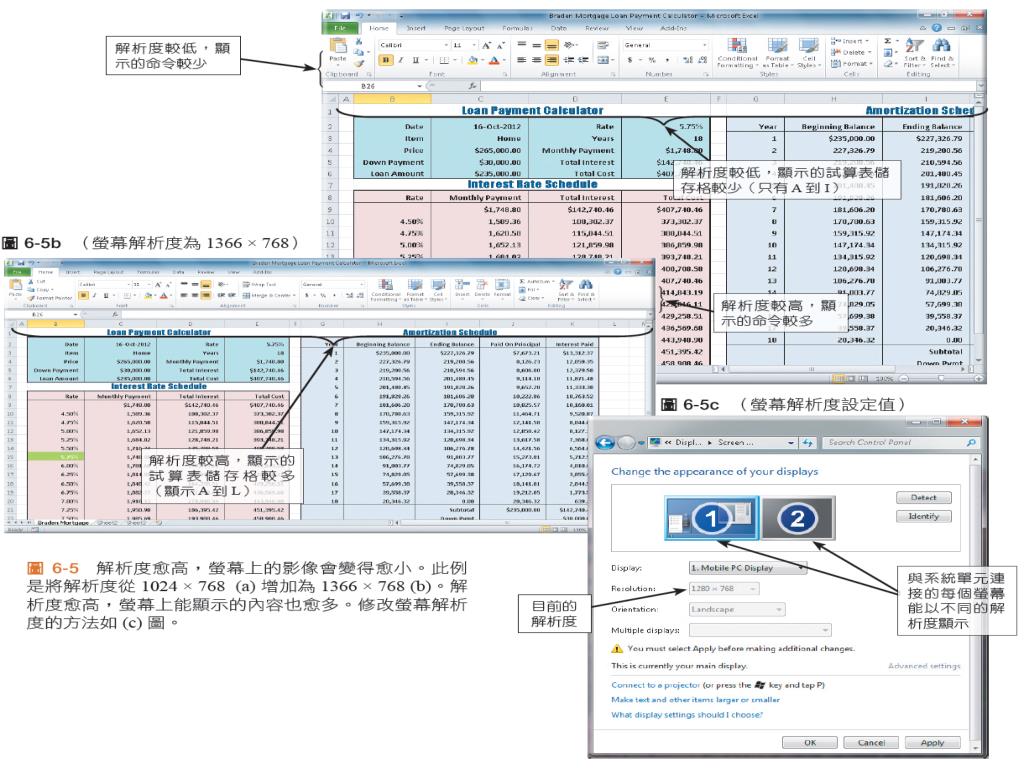Click the Cancel button in the dialog

pos(871,743)
